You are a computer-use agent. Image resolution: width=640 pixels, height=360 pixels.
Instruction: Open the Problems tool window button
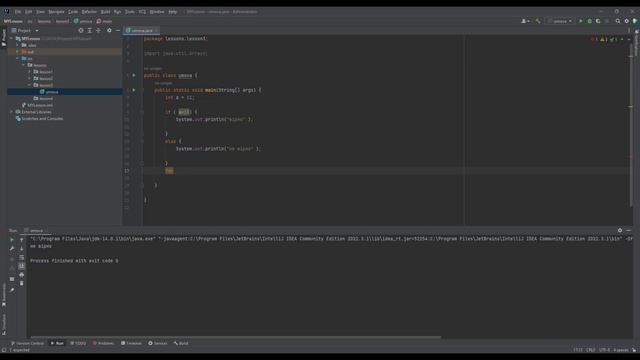103,344
